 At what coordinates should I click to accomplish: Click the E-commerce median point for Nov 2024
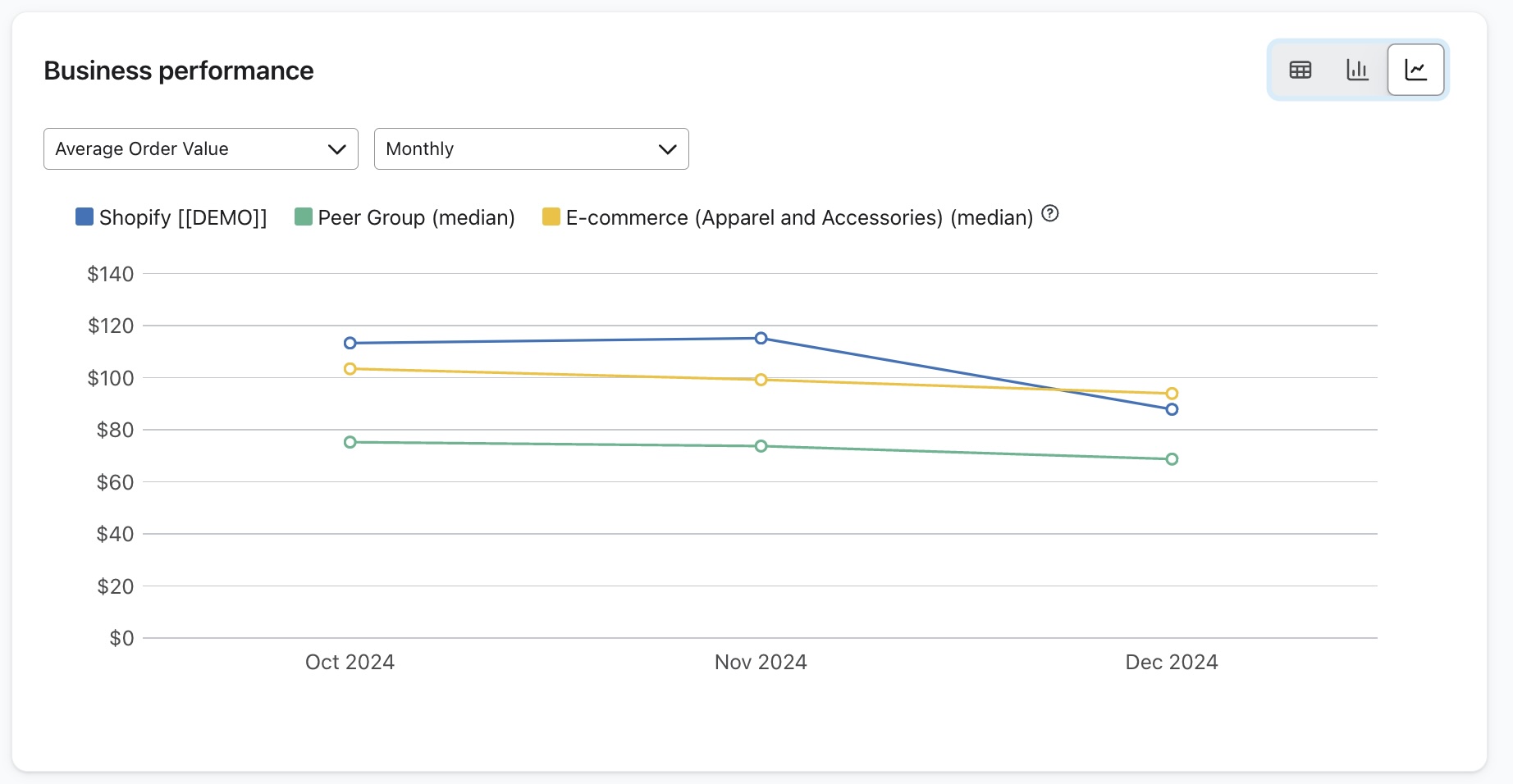(x=761, y=380)
